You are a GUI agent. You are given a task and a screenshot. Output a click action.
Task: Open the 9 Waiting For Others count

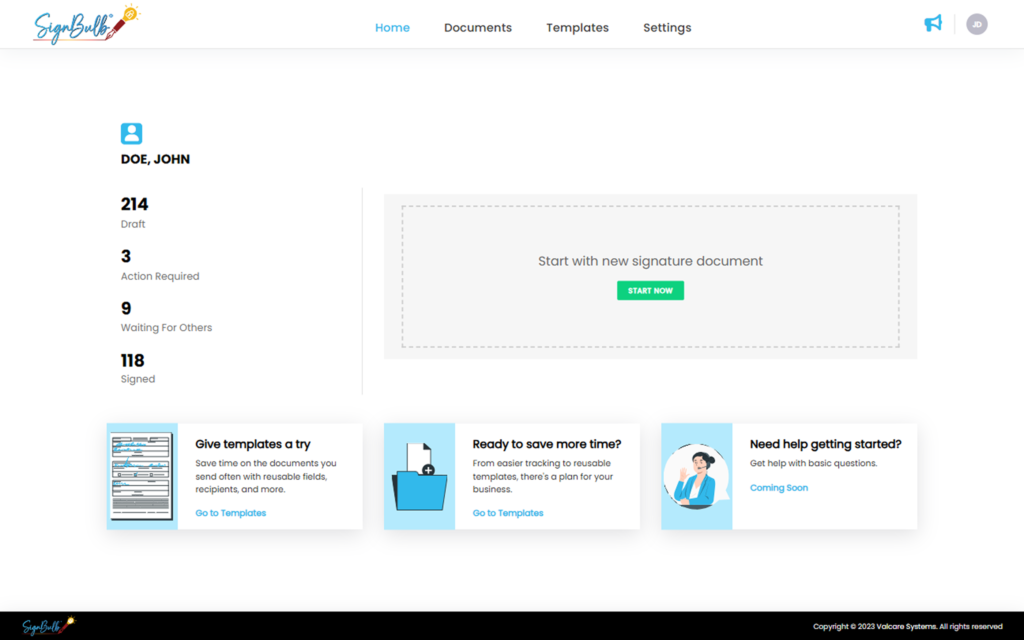[166, 317]
